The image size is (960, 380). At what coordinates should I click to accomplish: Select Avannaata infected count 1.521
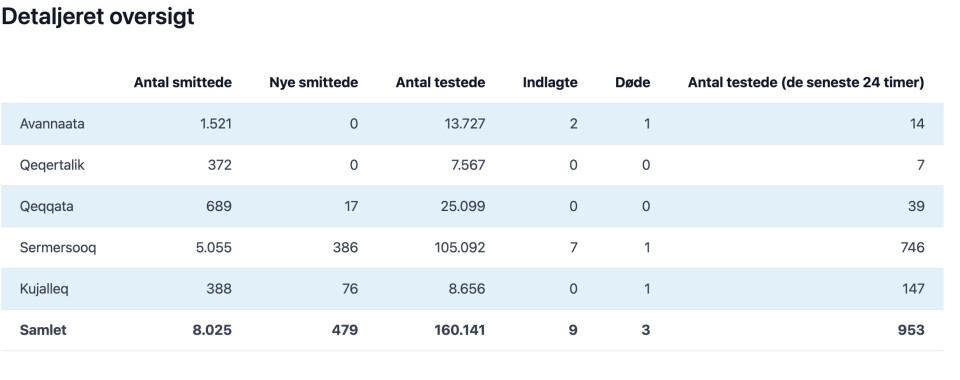pyautogui.click(x=216, y=124)
